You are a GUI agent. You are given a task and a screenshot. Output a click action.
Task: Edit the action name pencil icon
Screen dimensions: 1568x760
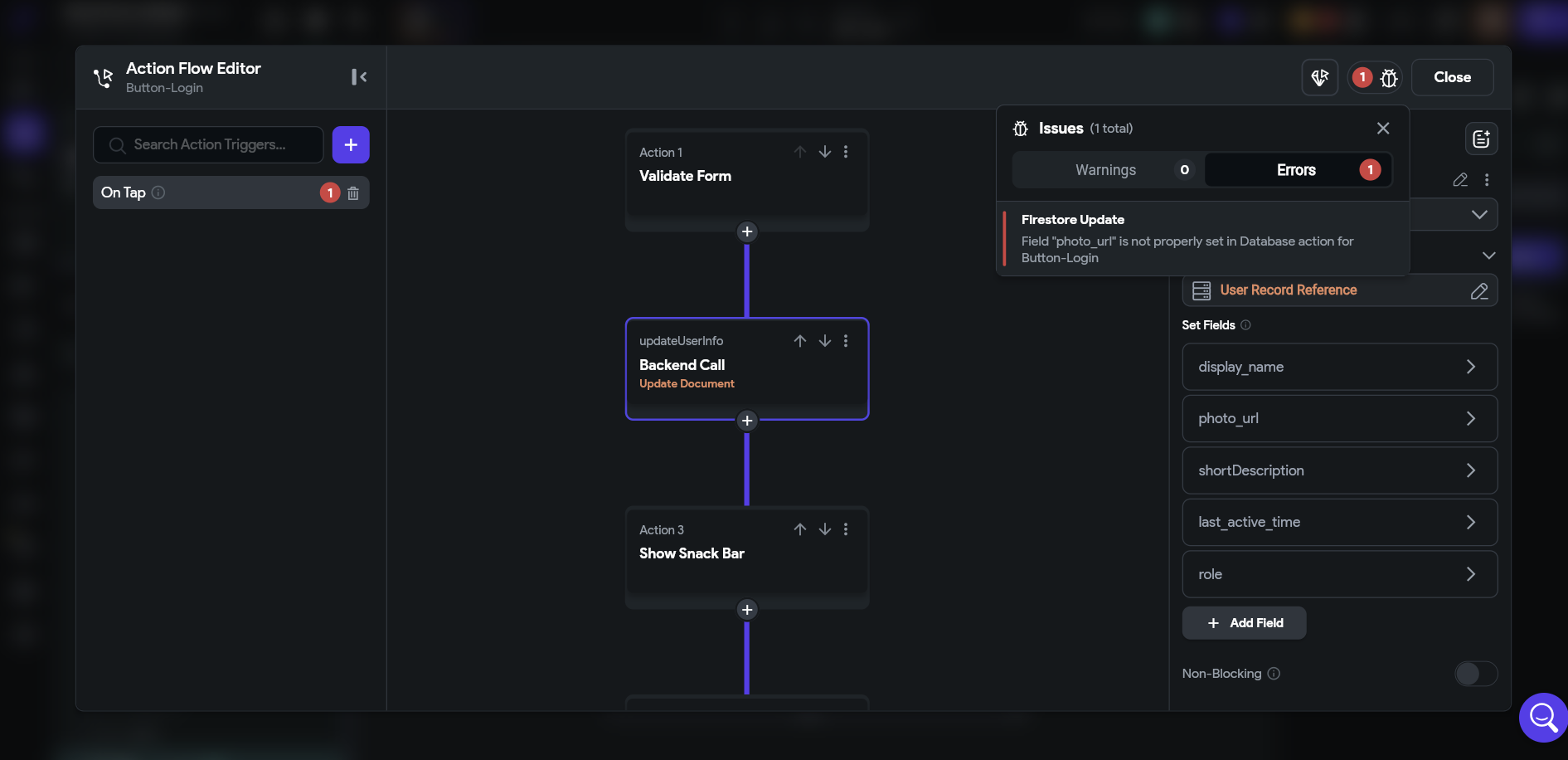1460,180
